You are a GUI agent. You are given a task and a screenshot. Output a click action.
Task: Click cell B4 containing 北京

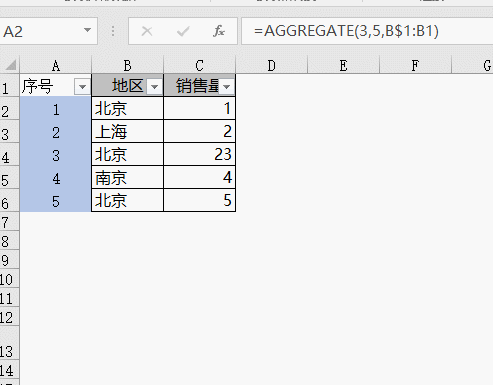pyautogui.click(x=128, y=155)
